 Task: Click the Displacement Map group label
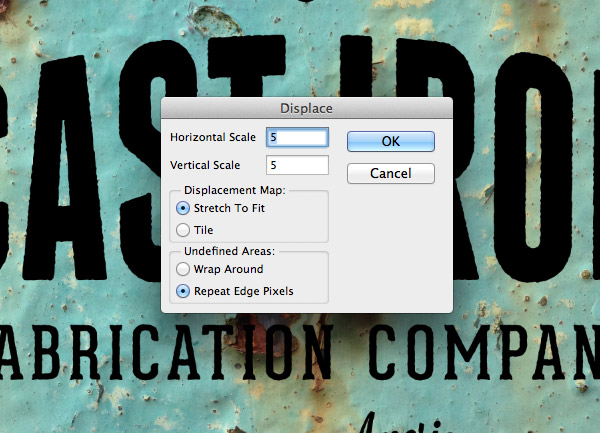[235, 190]
